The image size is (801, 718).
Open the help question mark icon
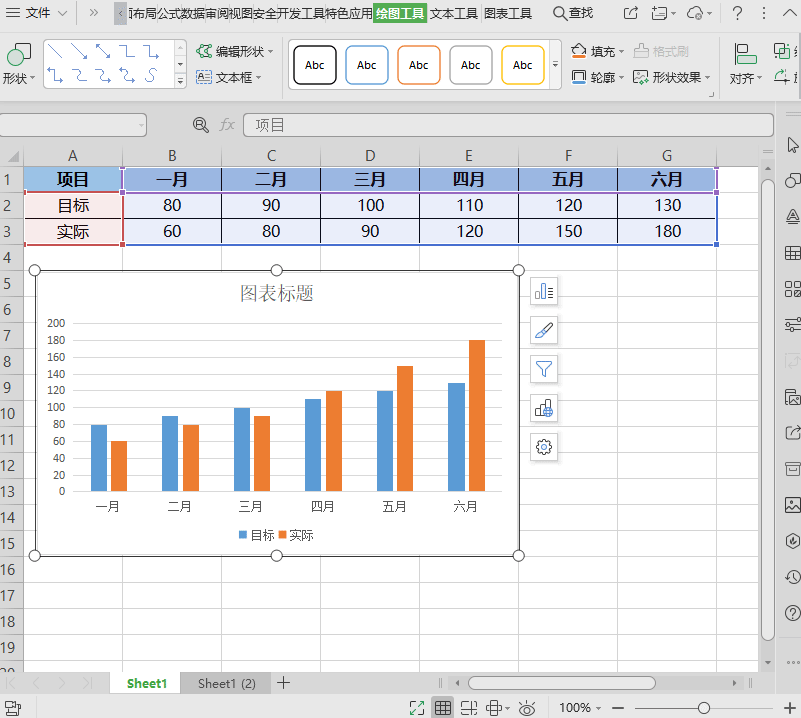pos(737,13)
